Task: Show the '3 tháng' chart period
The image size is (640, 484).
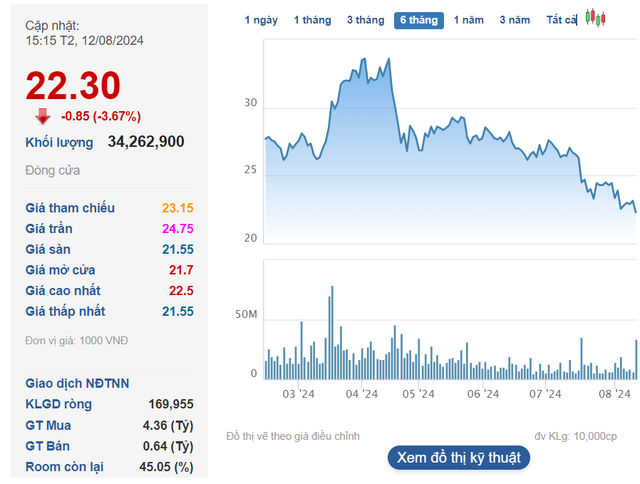Action: pos(365,20)
